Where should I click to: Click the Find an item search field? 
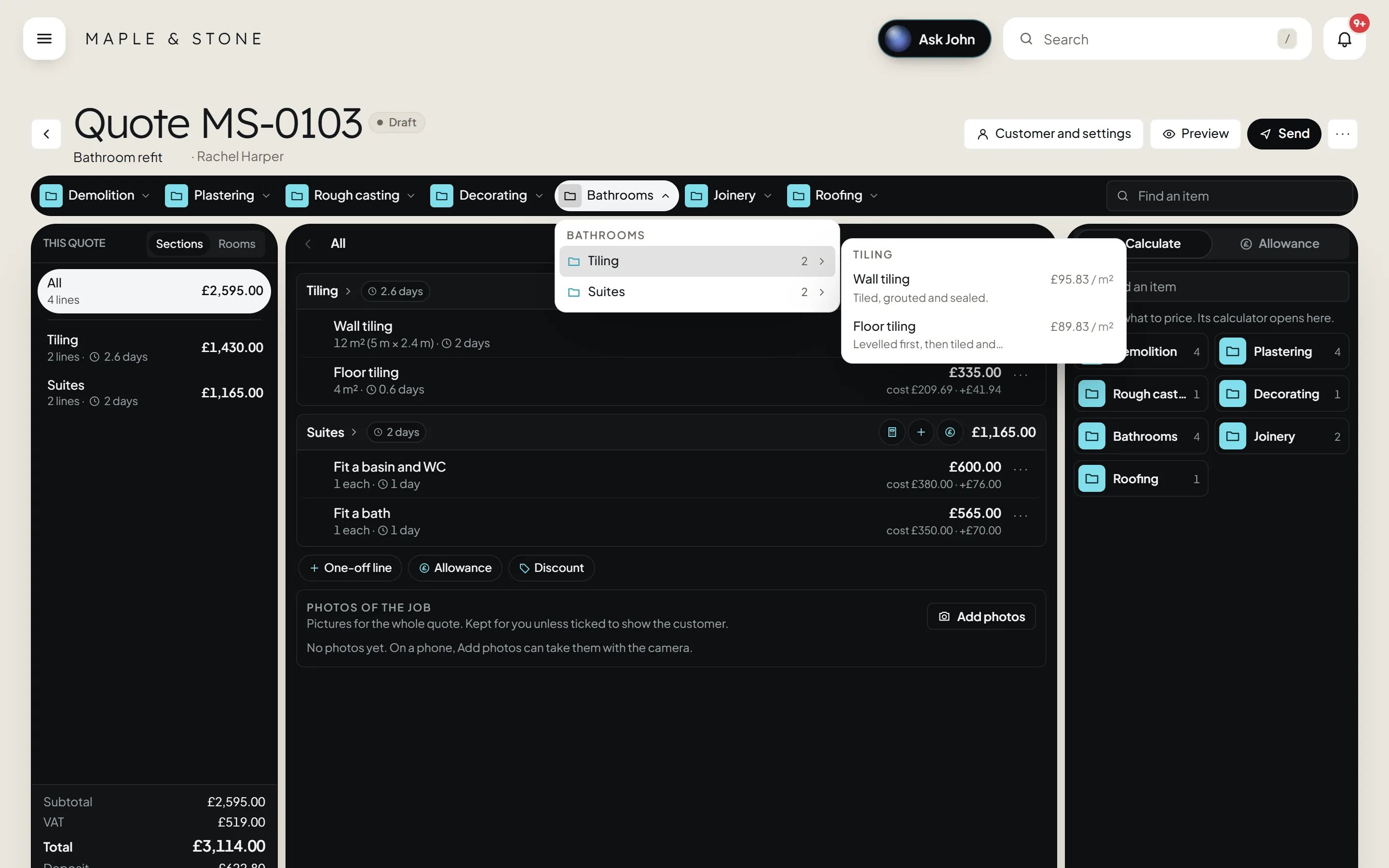pos(1229,196)
